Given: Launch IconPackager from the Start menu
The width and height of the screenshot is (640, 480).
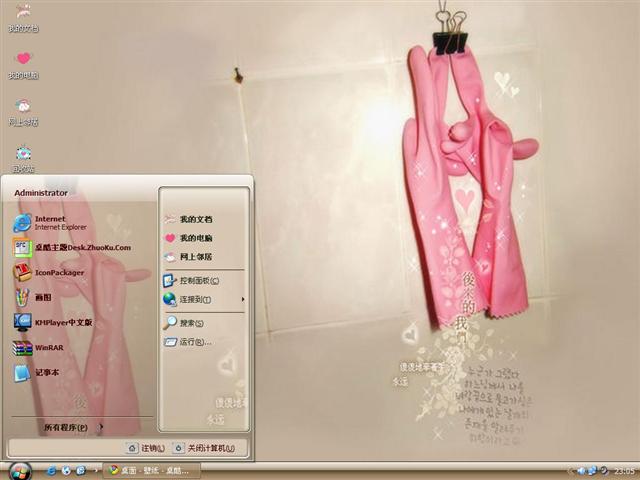Looking at the screenshot, I should coord(49,272).
